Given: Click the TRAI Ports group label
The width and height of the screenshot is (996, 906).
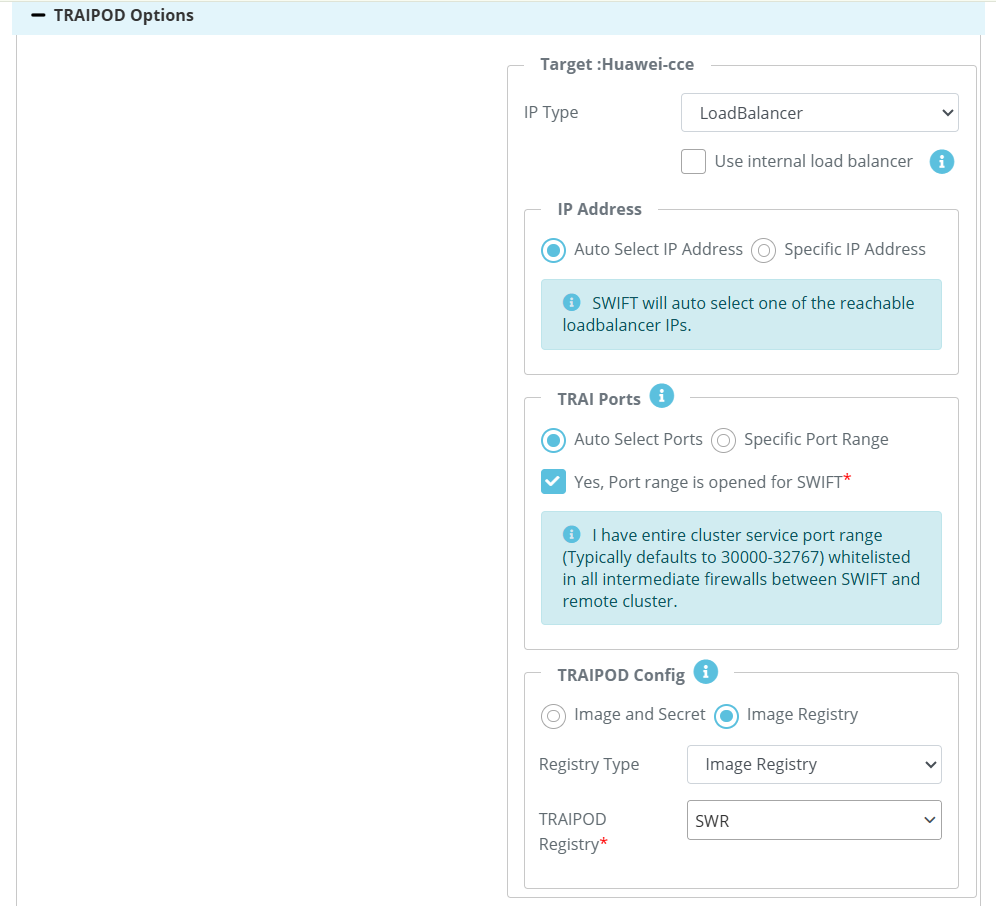Looking at the screenshot, I should [x=598, y=399].
